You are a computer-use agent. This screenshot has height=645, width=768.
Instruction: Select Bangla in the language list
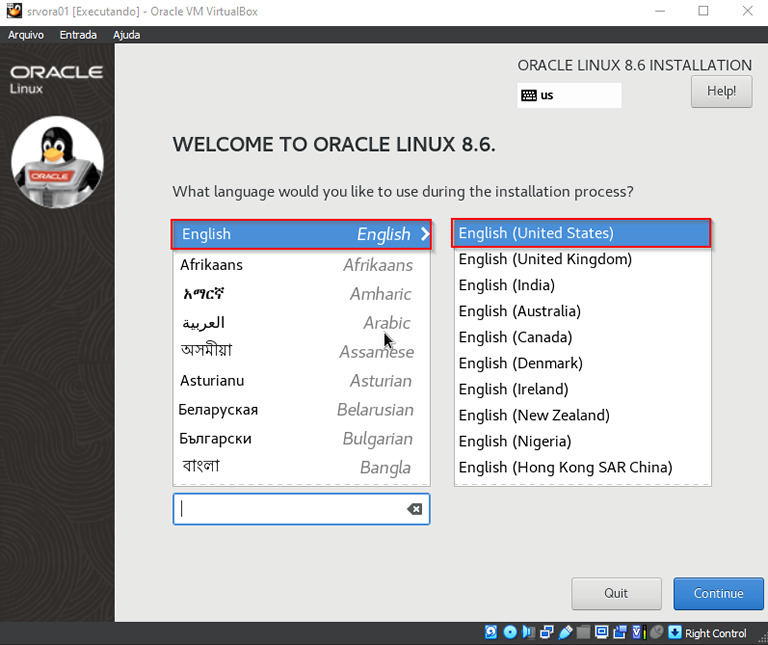coord(301,467)
